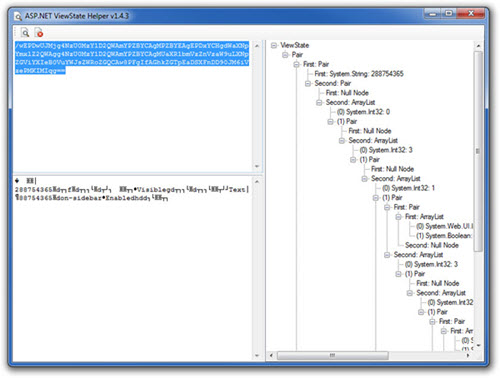Click the magnifier decode ViewState toolbar icon

point(25,33)
